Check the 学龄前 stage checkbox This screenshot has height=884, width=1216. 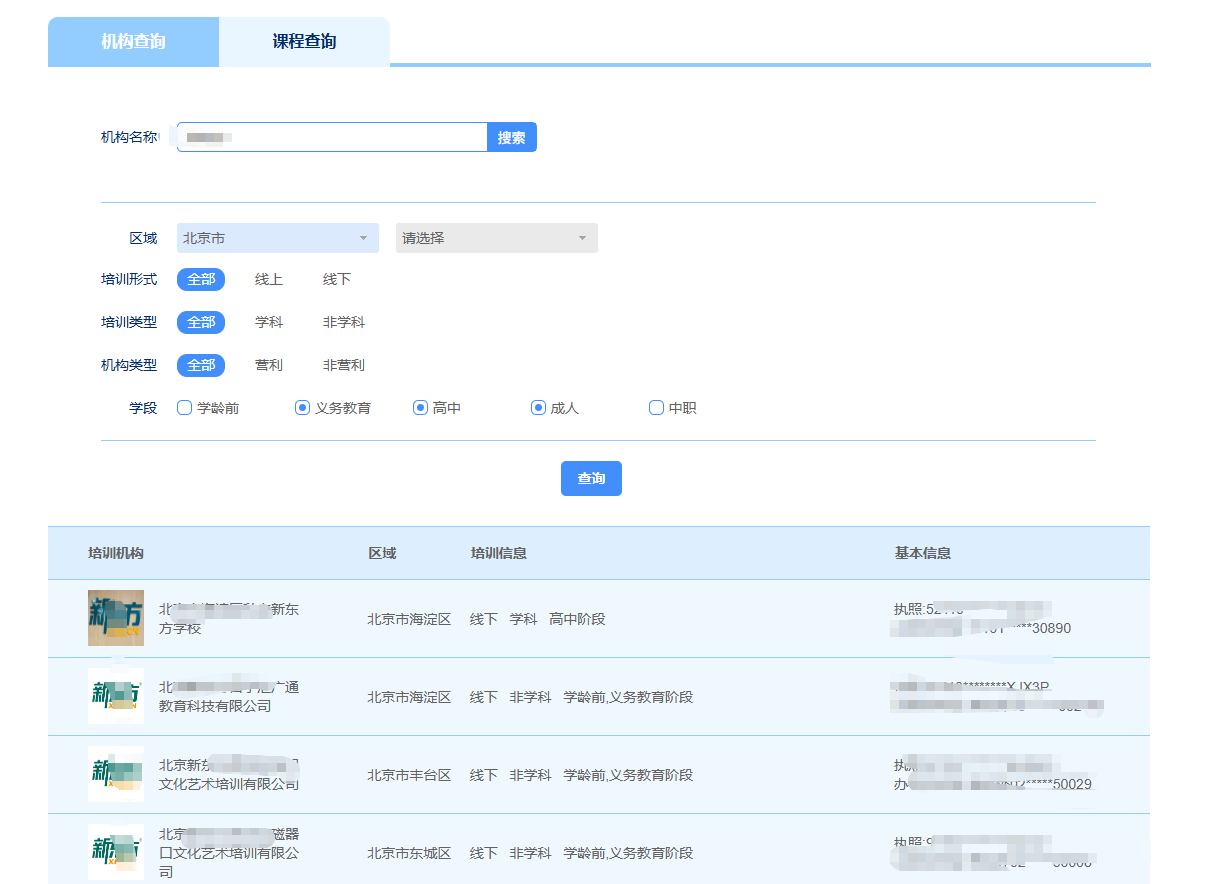pos(184,408)
